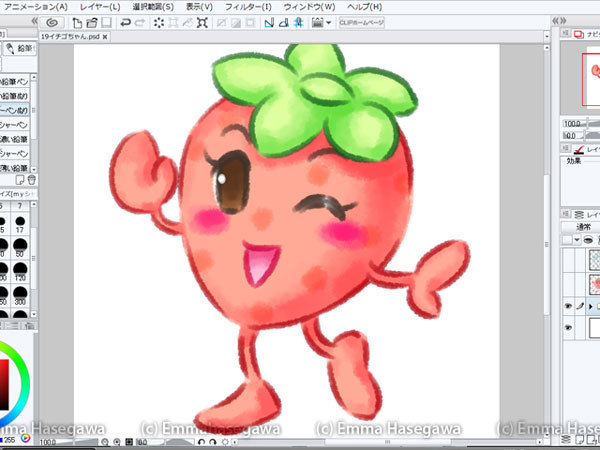Click the CLIPホームページ button
Image resolution: width=600 pixels, height=450 pixels.
coord(362,23)
